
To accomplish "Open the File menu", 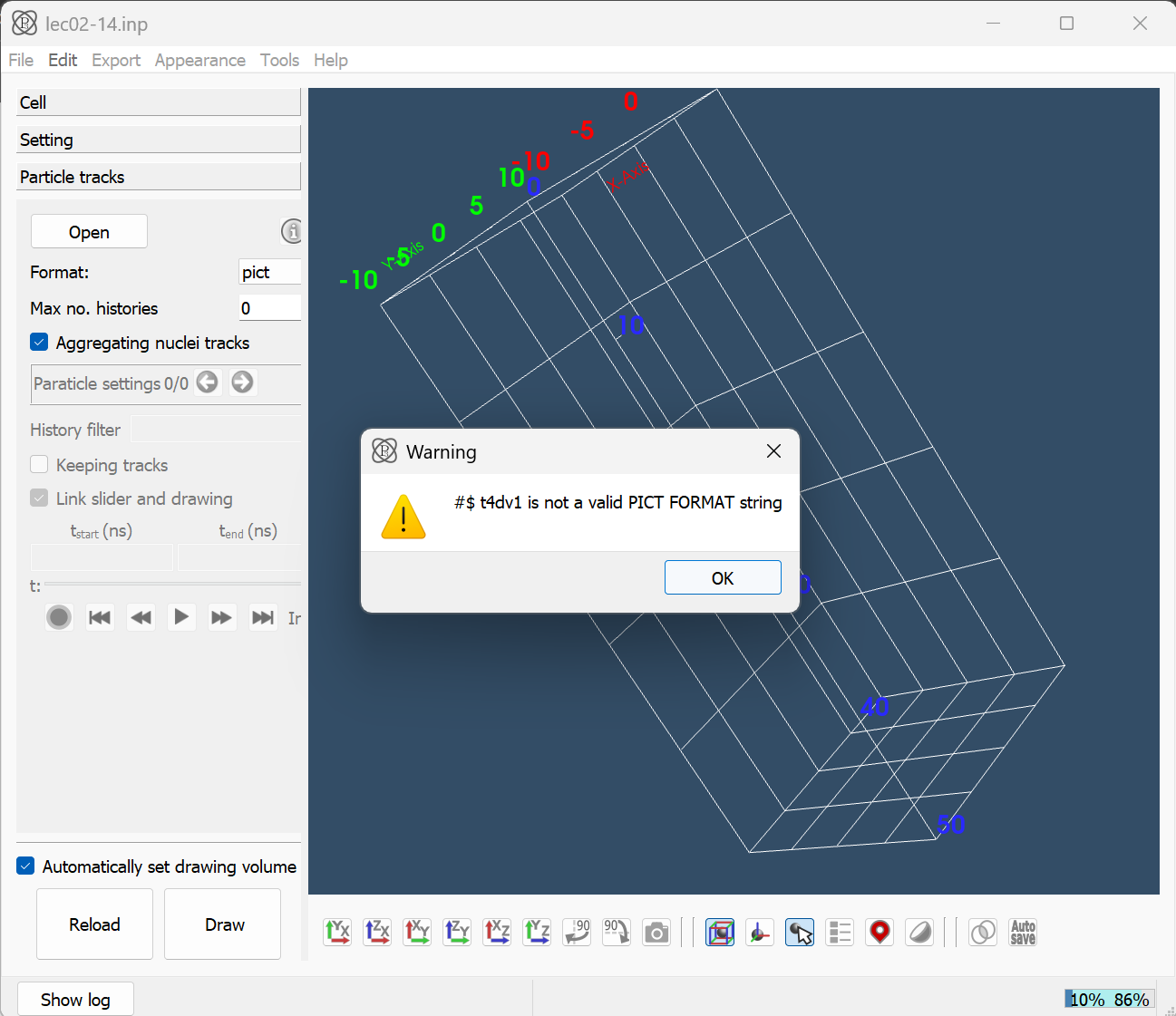I will 21,60.
